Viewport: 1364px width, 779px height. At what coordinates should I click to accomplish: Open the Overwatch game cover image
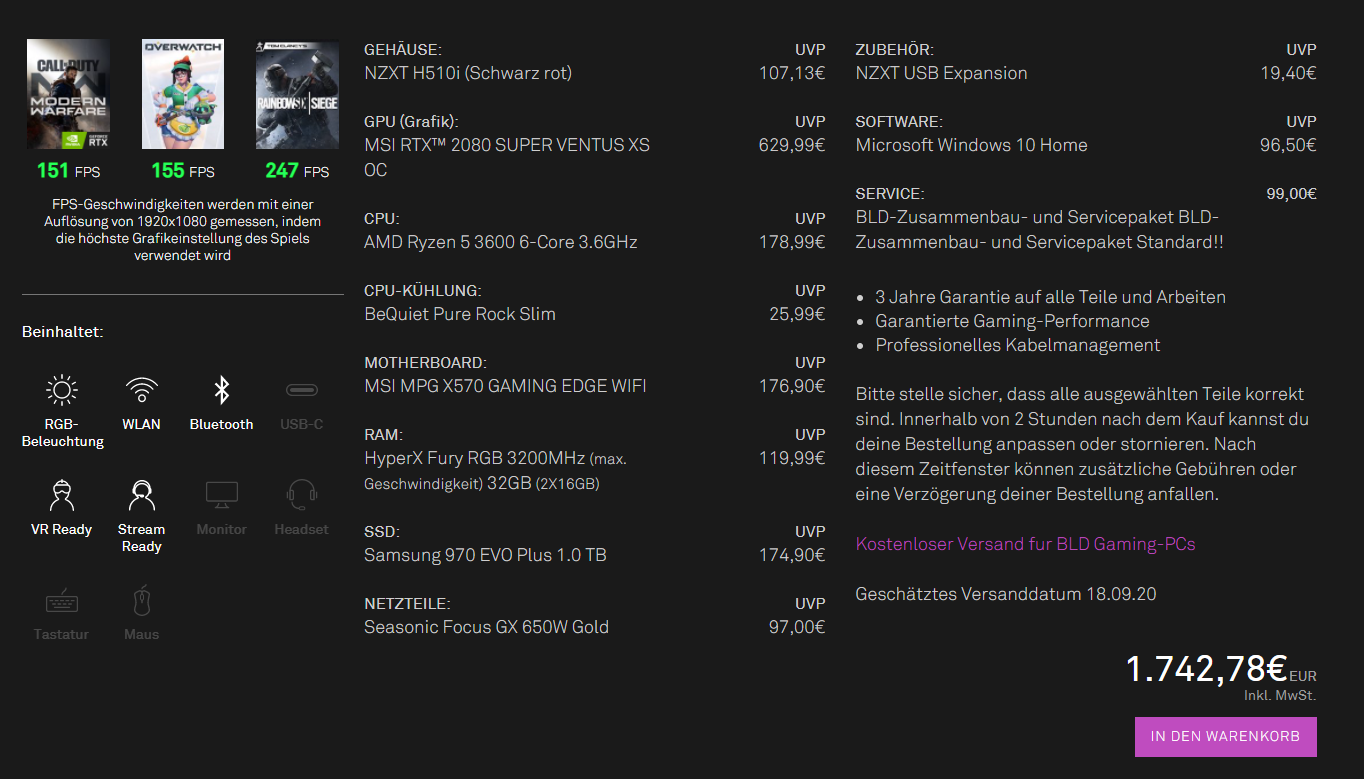pos(183,94)
